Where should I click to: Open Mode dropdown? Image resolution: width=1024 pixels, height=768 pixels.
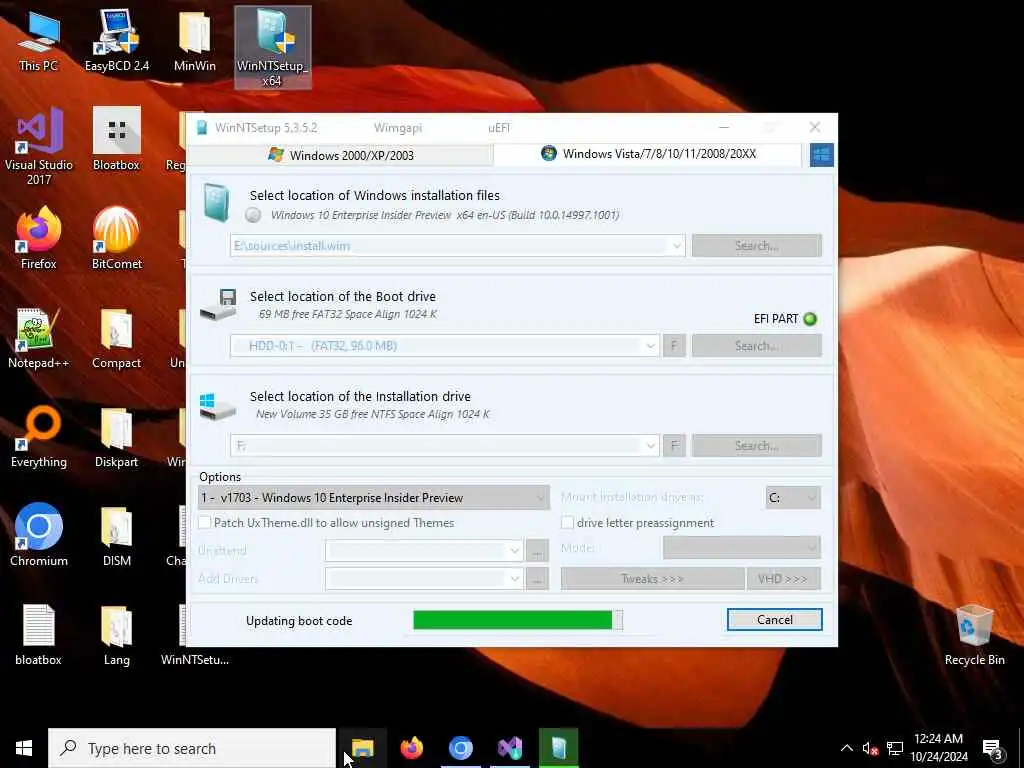pyautogui.click(x=742, y=548)
